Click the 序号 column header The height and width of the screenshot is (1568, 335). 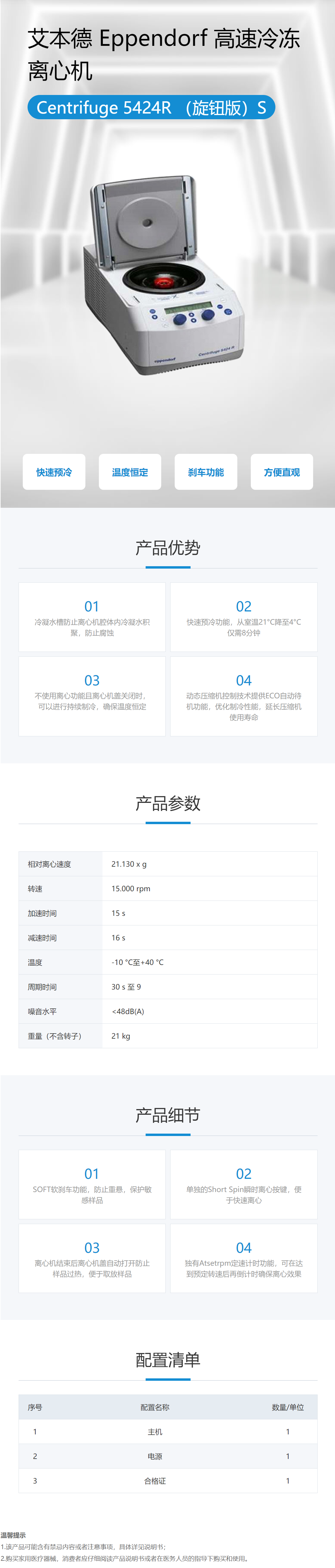pyautogui.click(x=35, y=1407)
